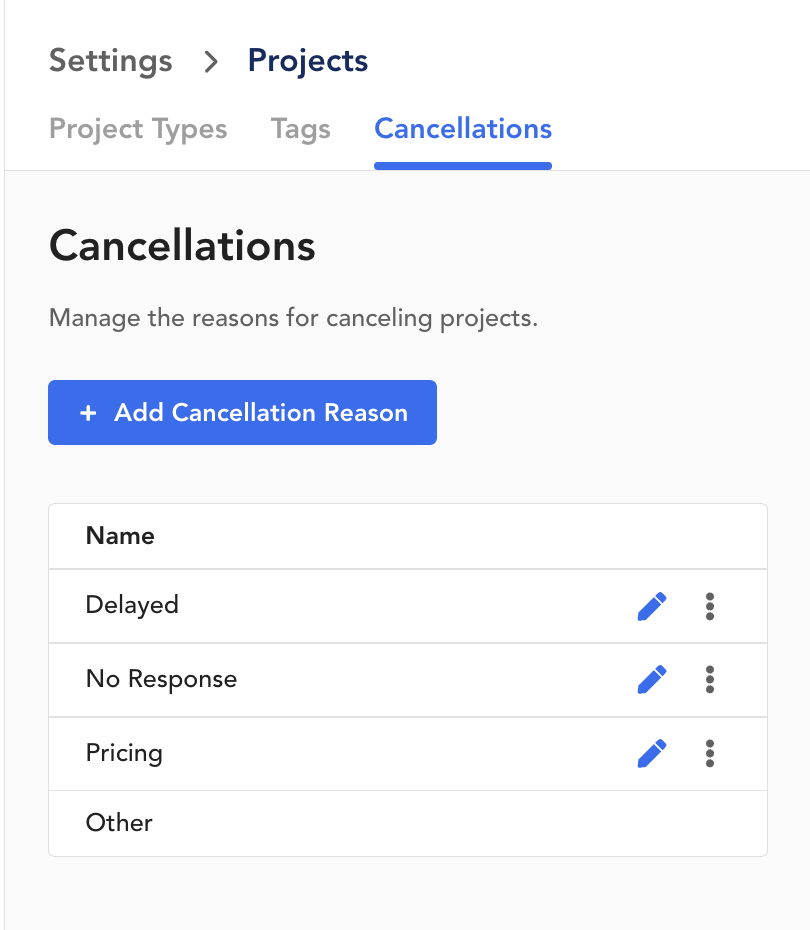Select the Delayed row name
This screenshot has width=810, height=930.
pos(132,605)
